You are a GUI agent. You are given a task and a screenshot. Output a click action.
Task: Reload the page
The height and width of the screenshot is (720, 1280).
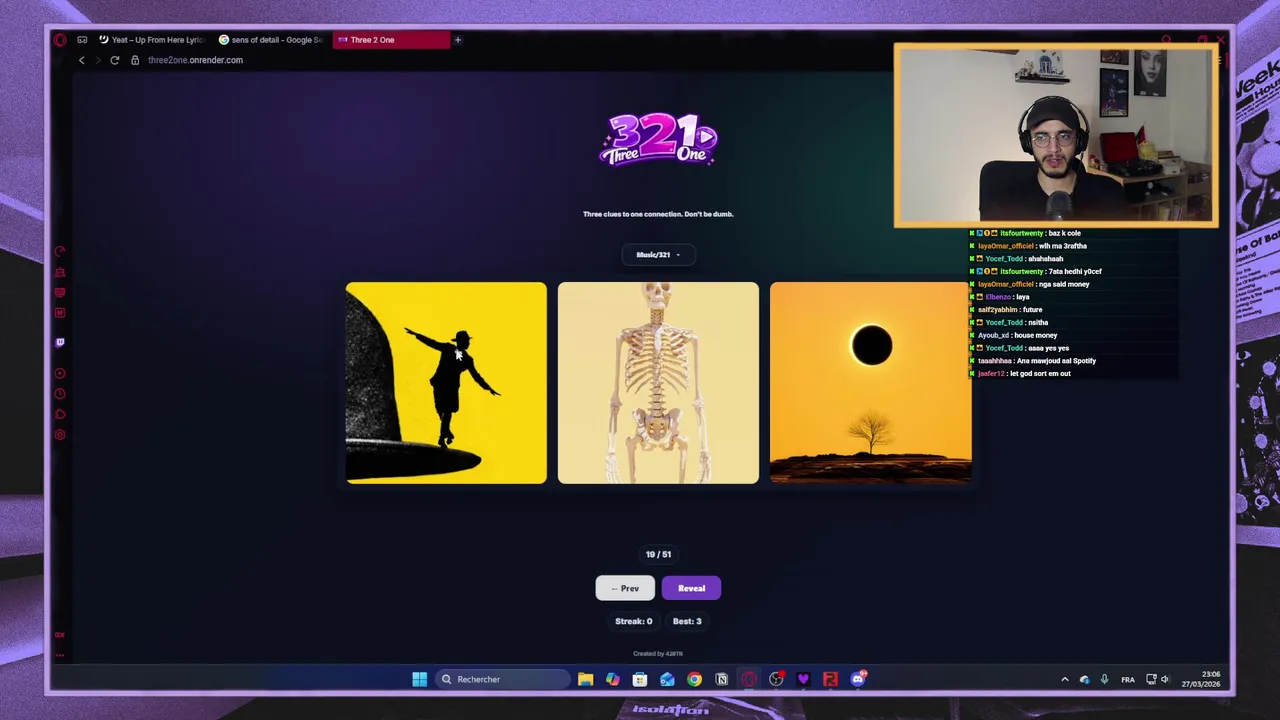click(x=115, y=60)
